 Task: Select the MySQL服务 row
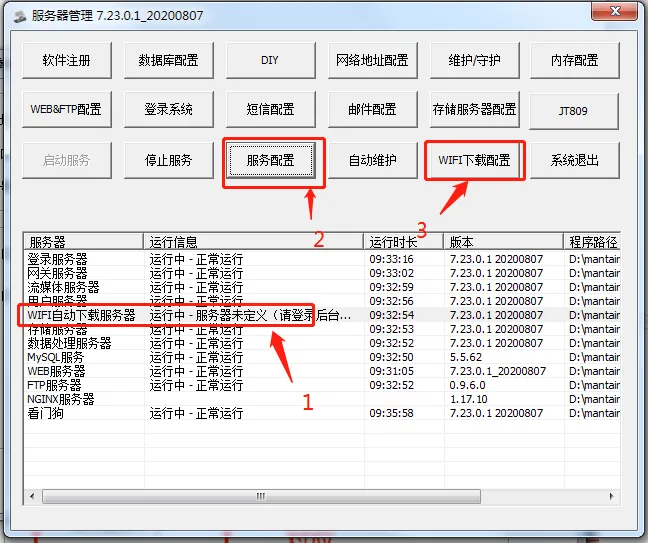pyautogui.click(x=322, y=357)
